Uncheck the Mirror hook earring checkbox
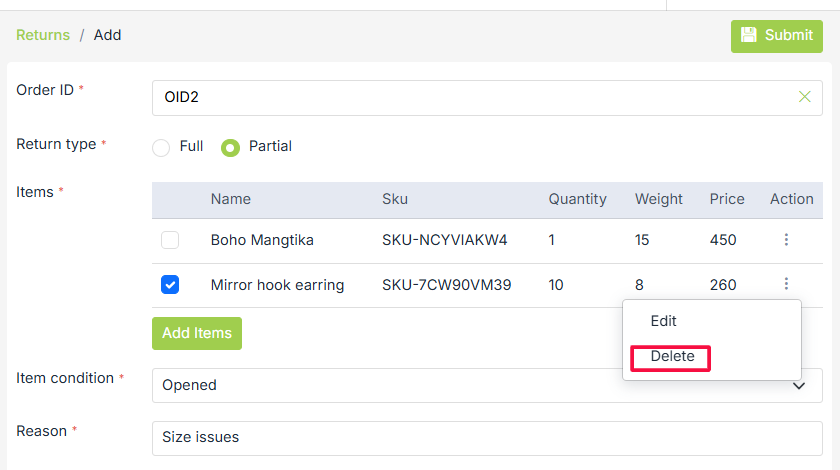 (170, 285)
